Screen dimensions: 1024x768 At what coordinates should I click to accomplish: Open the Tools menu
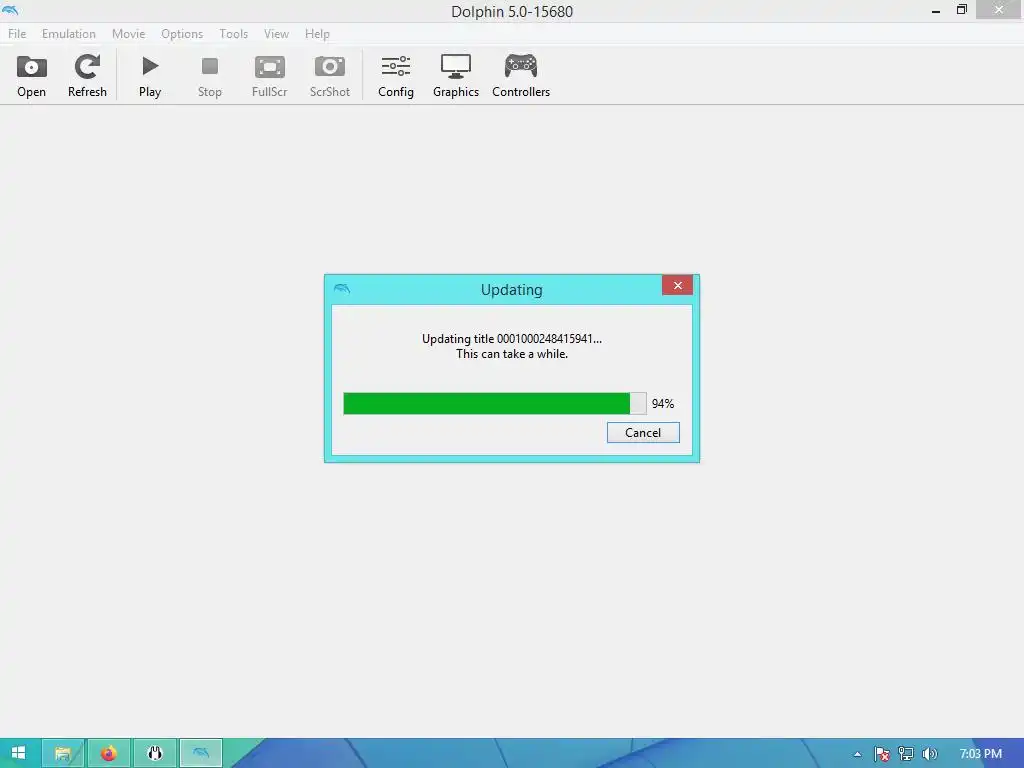coord(233,34)
